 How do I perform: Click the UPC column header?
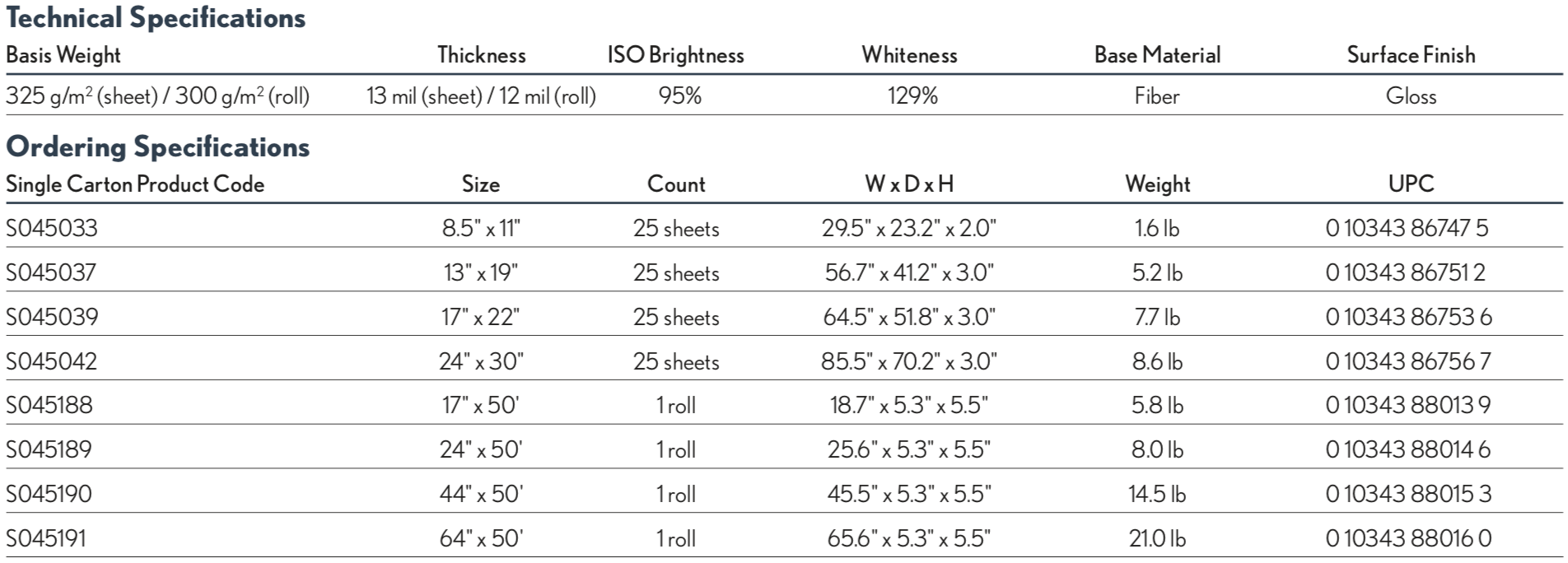click(x=1411, y=184)
